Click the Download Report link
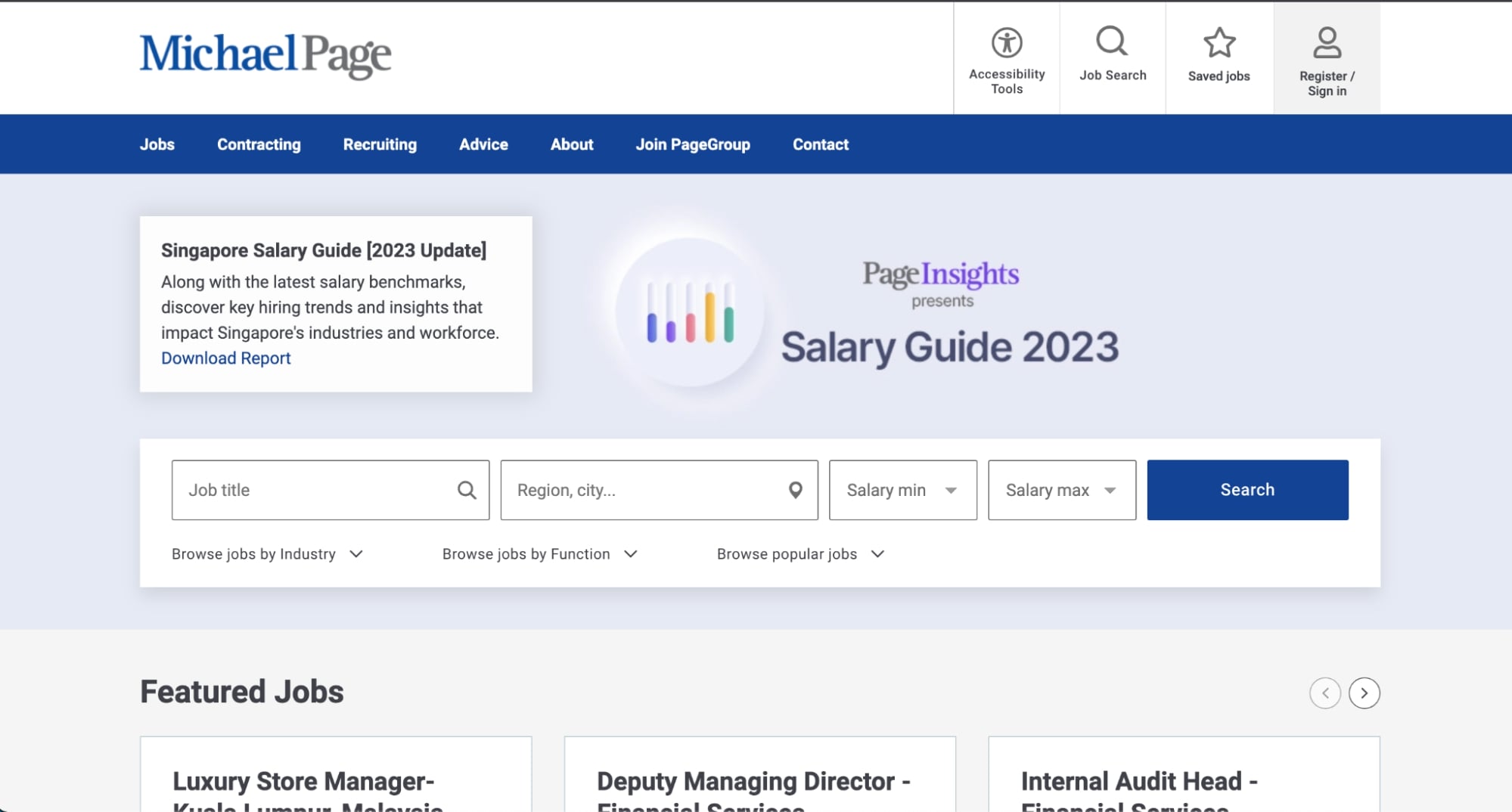The image size is (1512, 812). click(225, 358)
